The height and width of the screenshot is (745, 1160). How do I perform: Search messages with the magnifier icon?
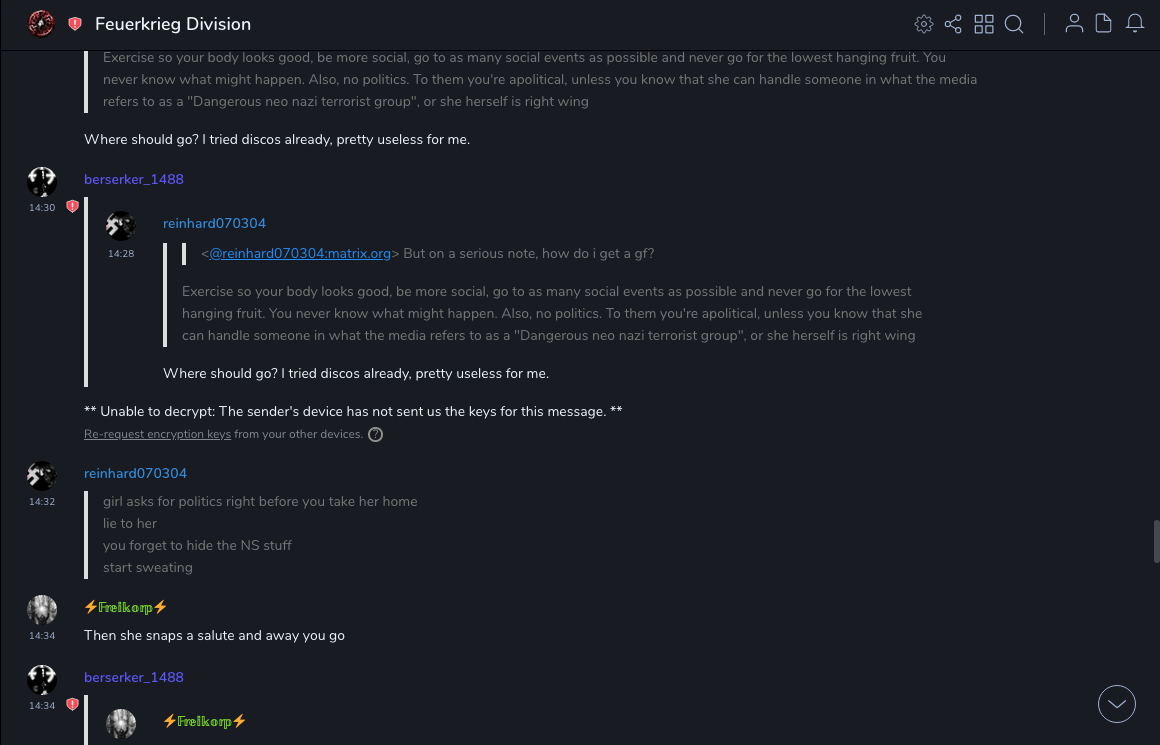1014,24
